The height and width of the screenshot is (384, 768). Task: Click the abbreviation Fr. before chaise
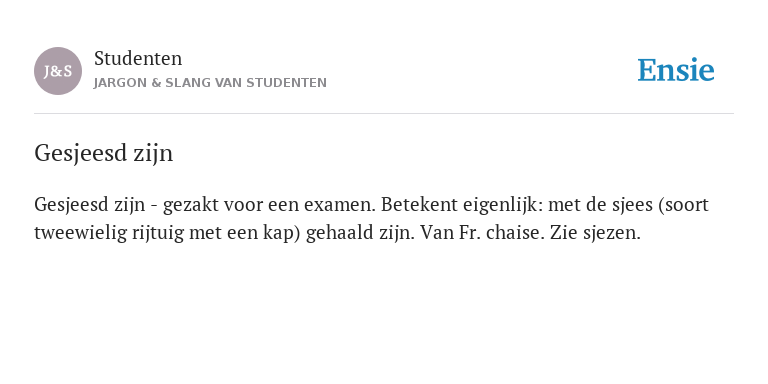[x=470, y=232]
